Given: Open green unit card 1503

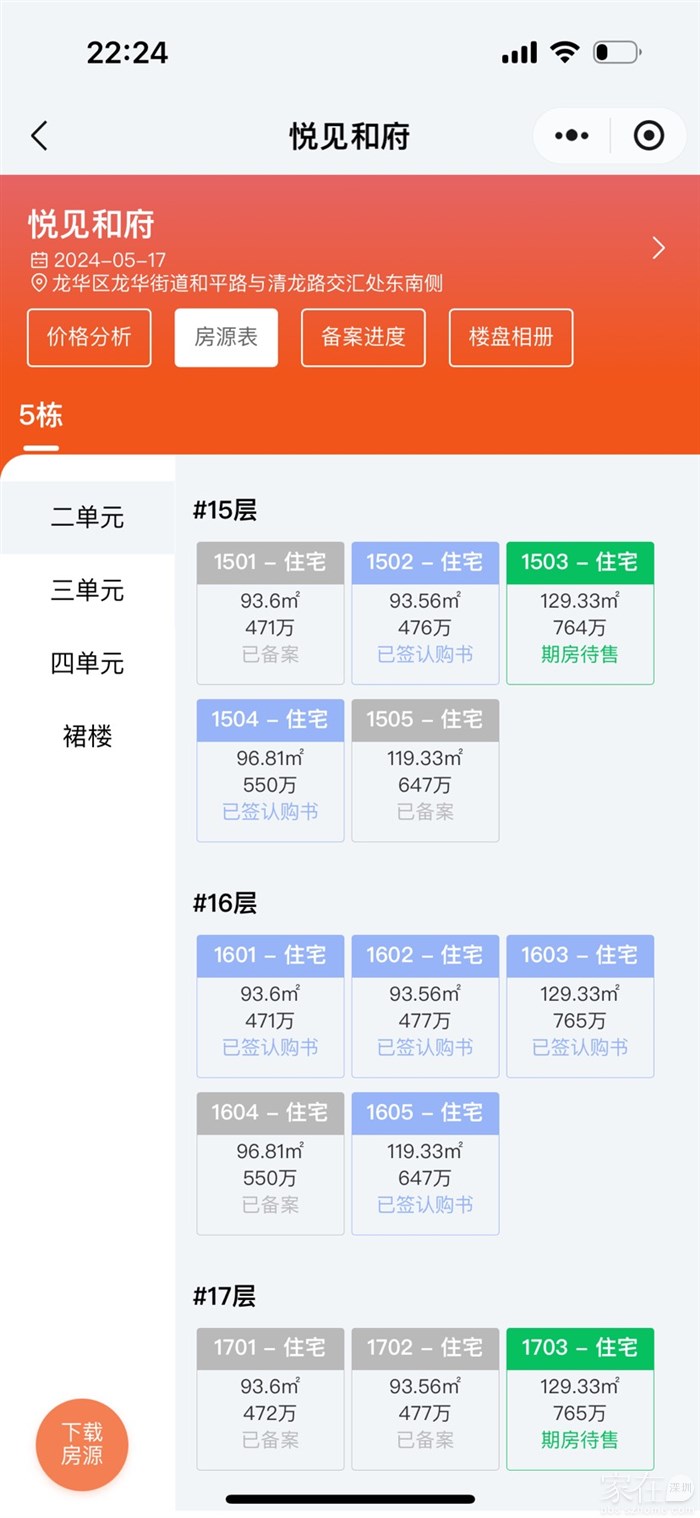Looking at the screenshot, I should coord(580,612).
